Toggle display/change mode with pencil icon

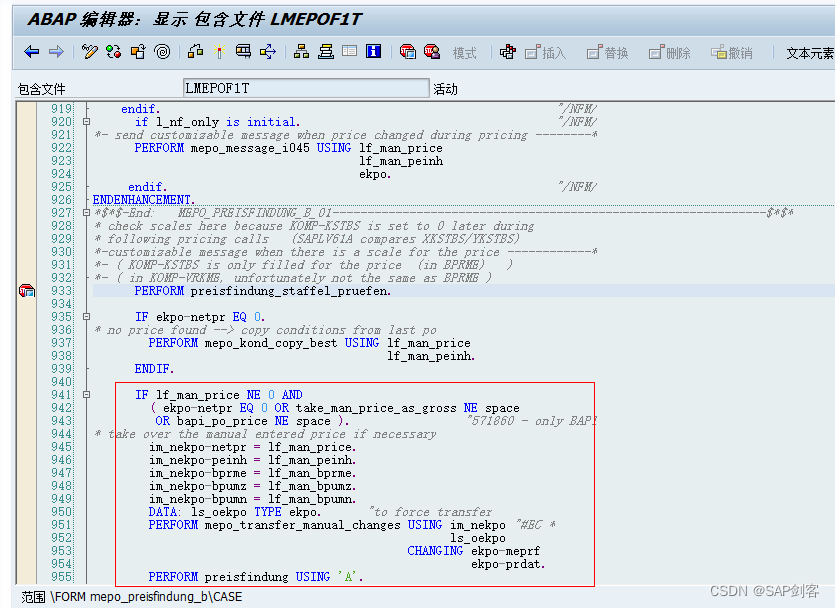tap(88, 51)
